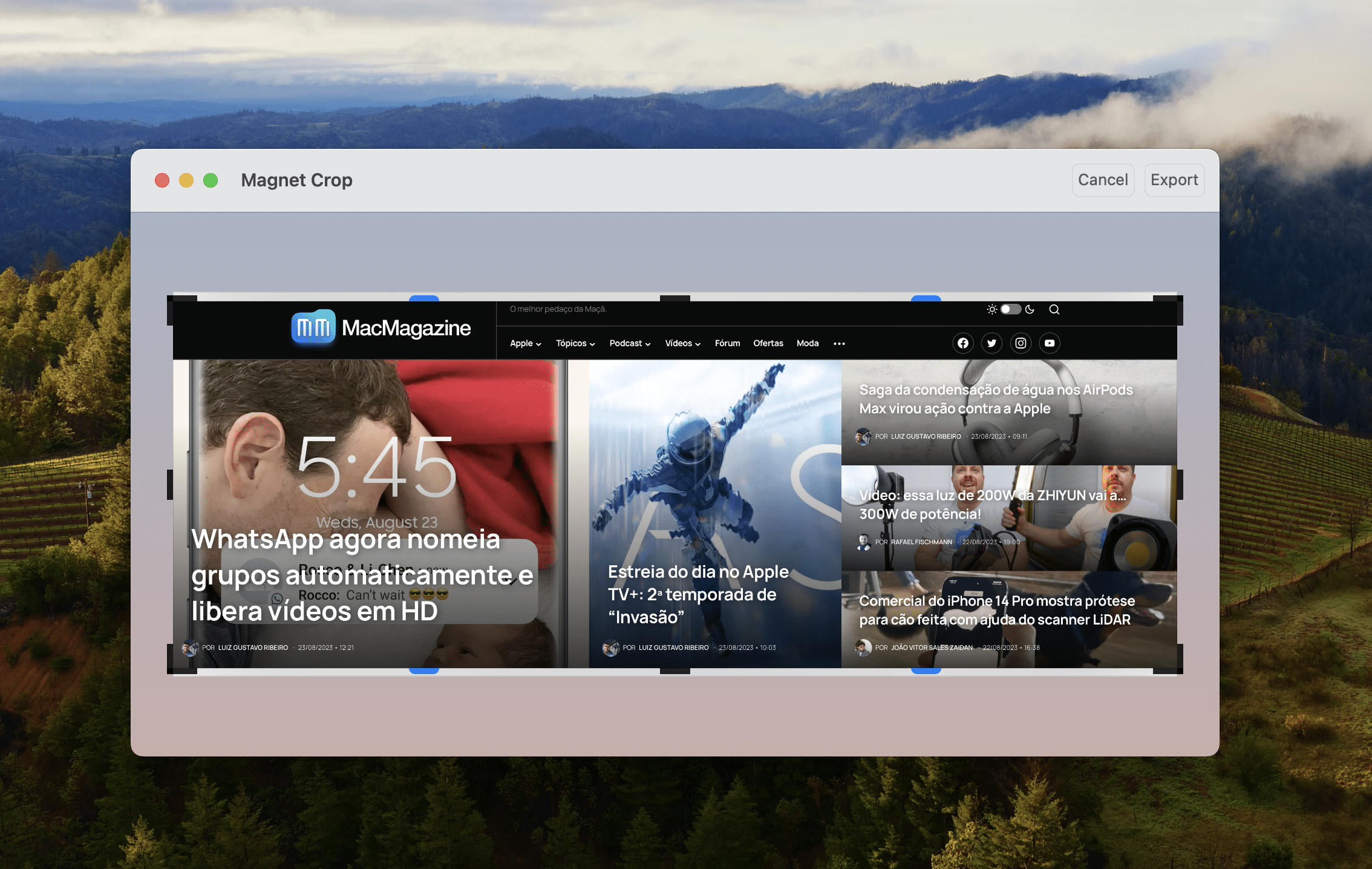Expand the Apple menu dropdown
Screen dimensions: 1372x869
[x=526, y=343]
